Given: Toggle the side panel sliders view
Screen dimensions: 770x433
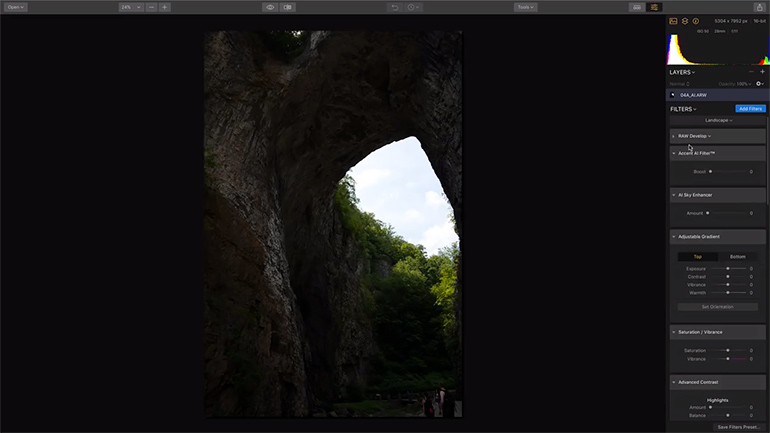Looking at the screenshot, I should [x=654, y=7].
